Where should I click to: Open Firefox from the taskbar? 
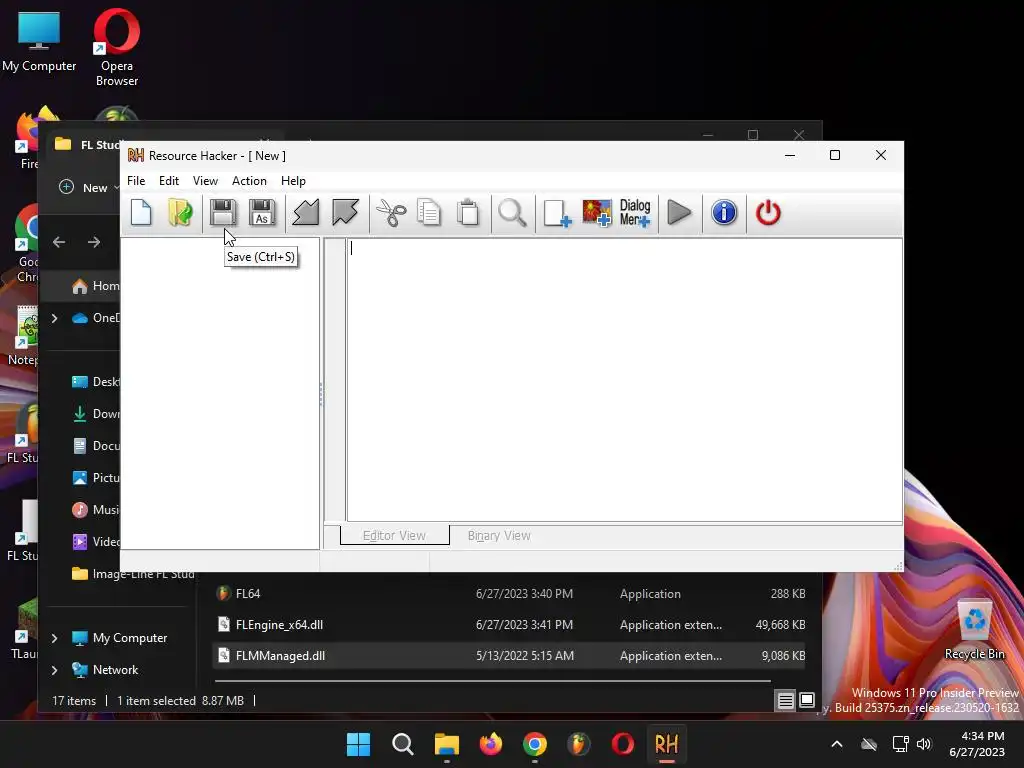tap(490, 744)
